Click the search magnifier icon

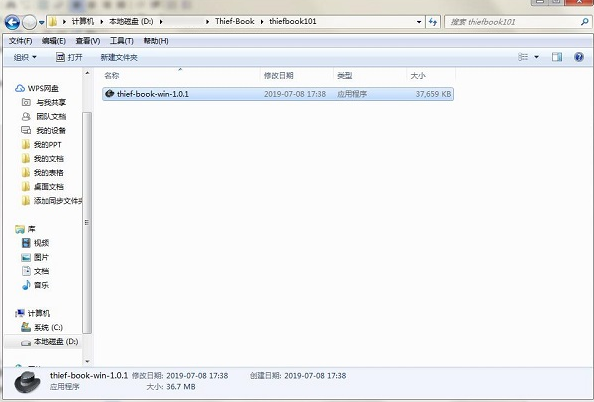coord(585,22)
